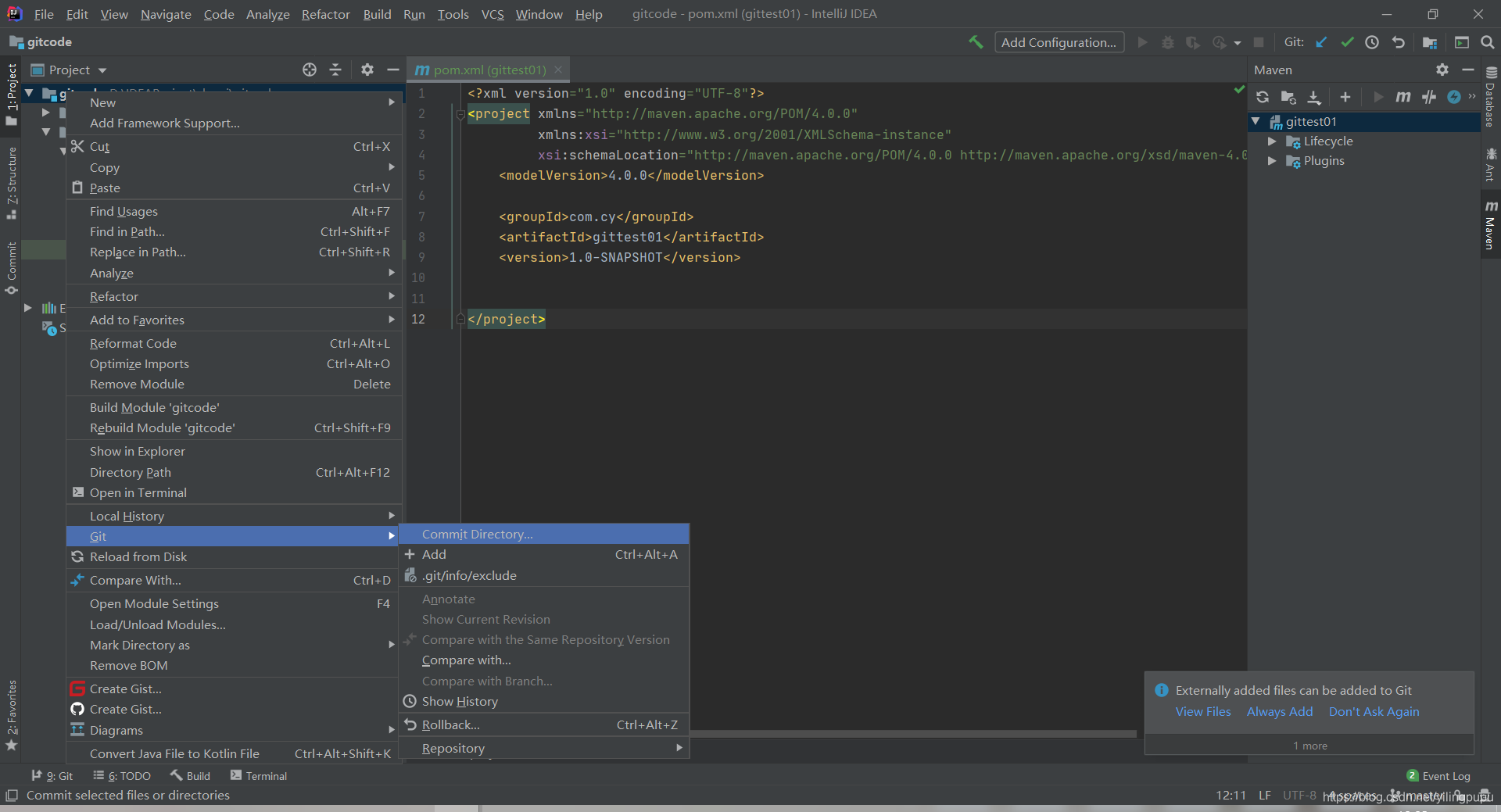Toggle Maven offline mode icon
Viewport: 1501px width, 812px height.
[1429, 97]
